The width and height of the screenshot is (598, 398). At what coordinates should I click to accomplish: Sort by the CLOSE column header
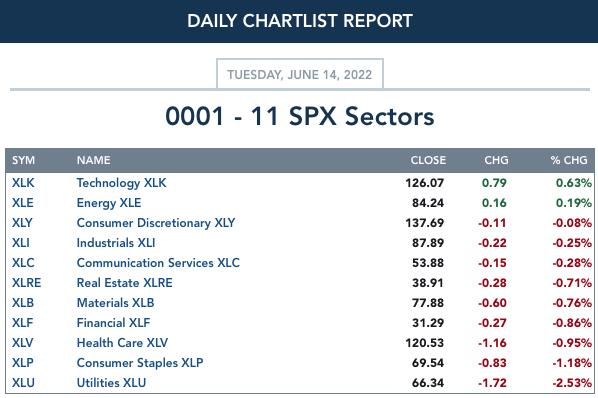(428, 160)
